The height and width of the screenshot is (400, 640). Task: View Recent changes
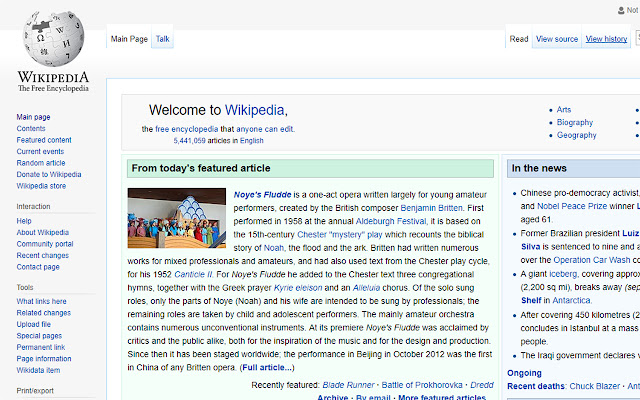click(43, 255)
